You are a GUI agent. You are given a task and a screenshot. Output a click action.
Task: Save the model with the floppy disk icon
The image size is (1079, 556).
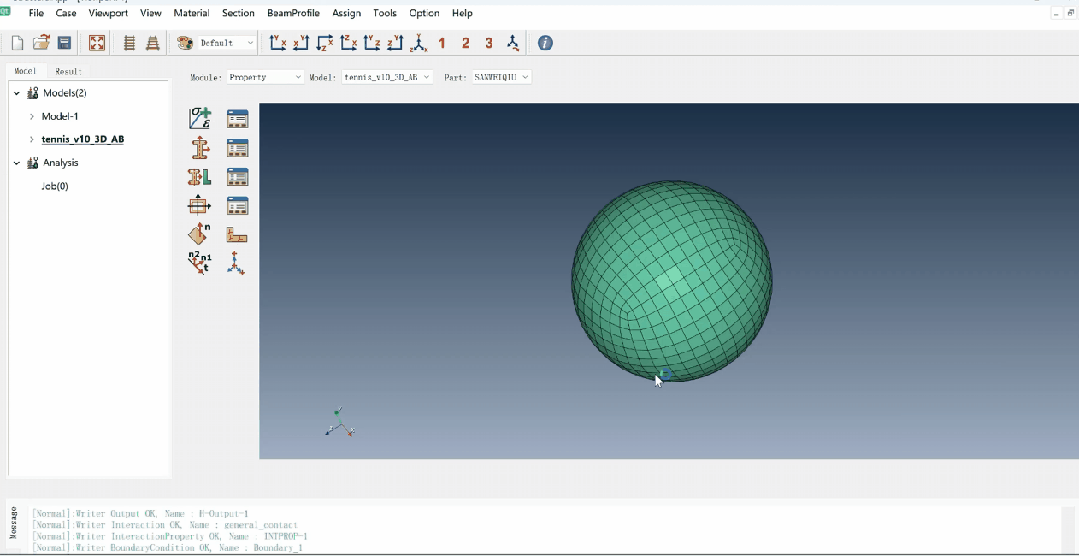click(x=64, y=43)
